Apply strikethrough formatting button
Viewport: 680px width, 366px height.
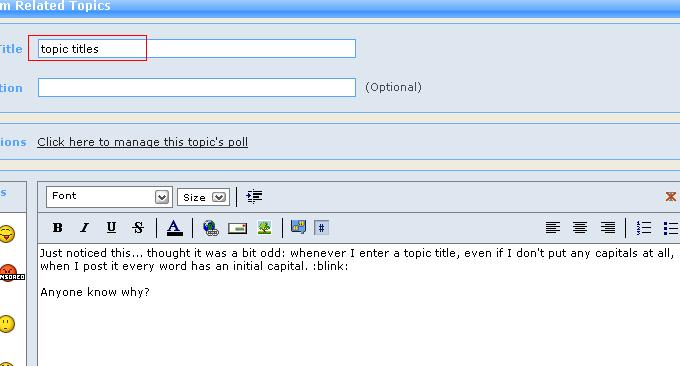pos(138,228)
